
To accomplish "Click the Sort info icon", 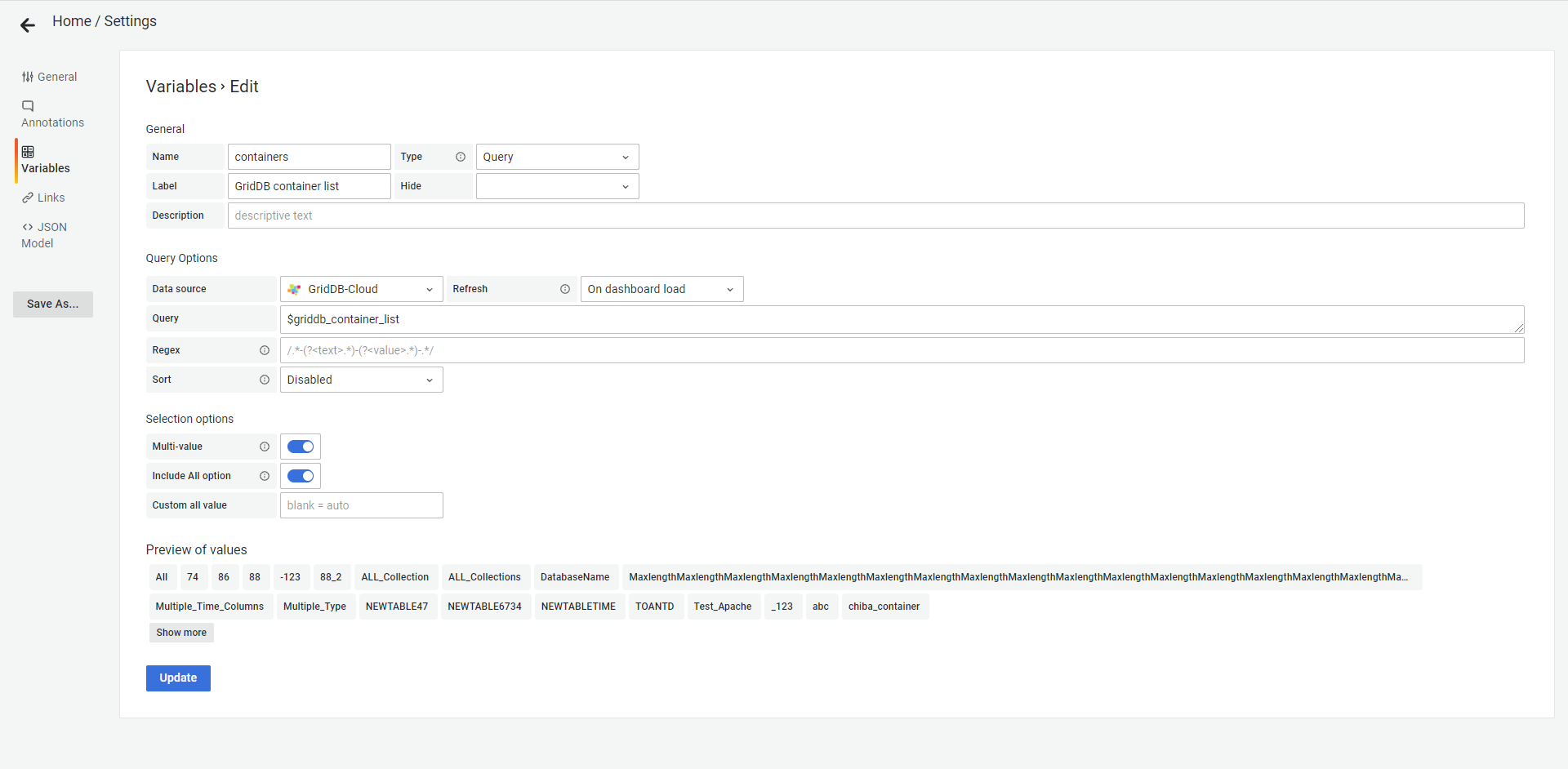I will pyautogui.click(x=265, y=380).
